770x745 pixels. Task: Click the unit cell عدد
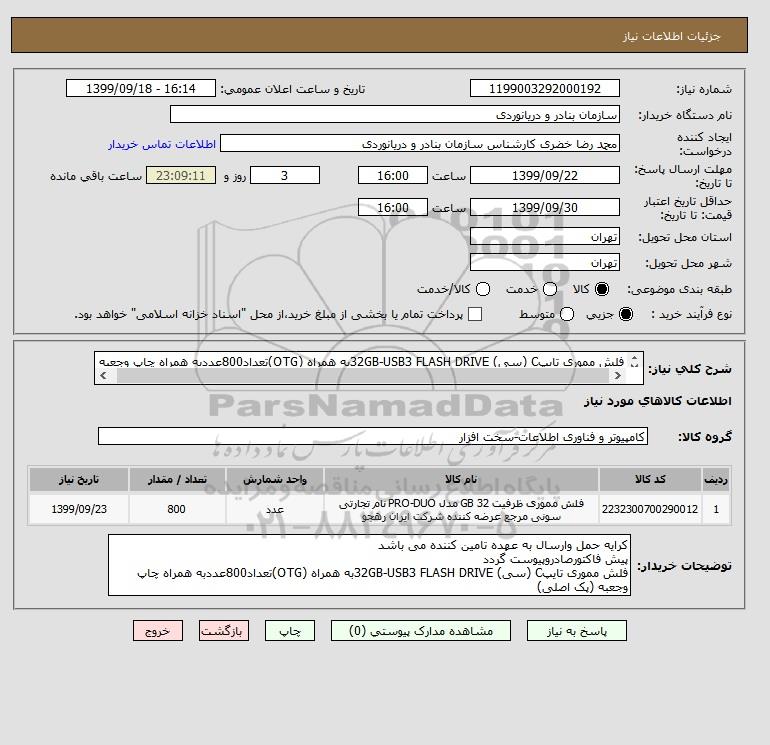click(x=275, y=509)
